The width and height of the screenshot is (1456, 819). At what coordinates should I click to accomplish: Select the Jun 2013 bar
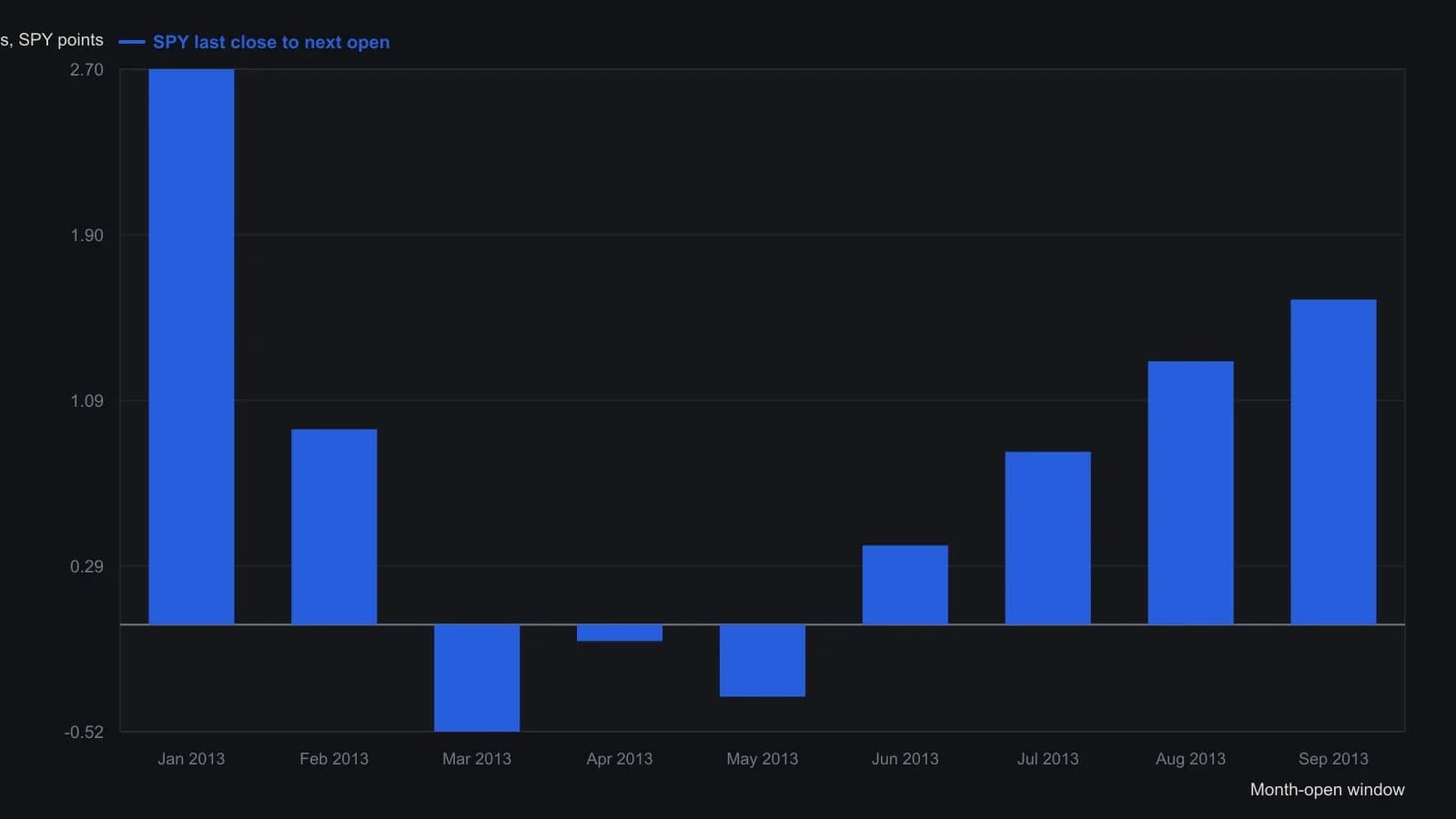(905, 585)
